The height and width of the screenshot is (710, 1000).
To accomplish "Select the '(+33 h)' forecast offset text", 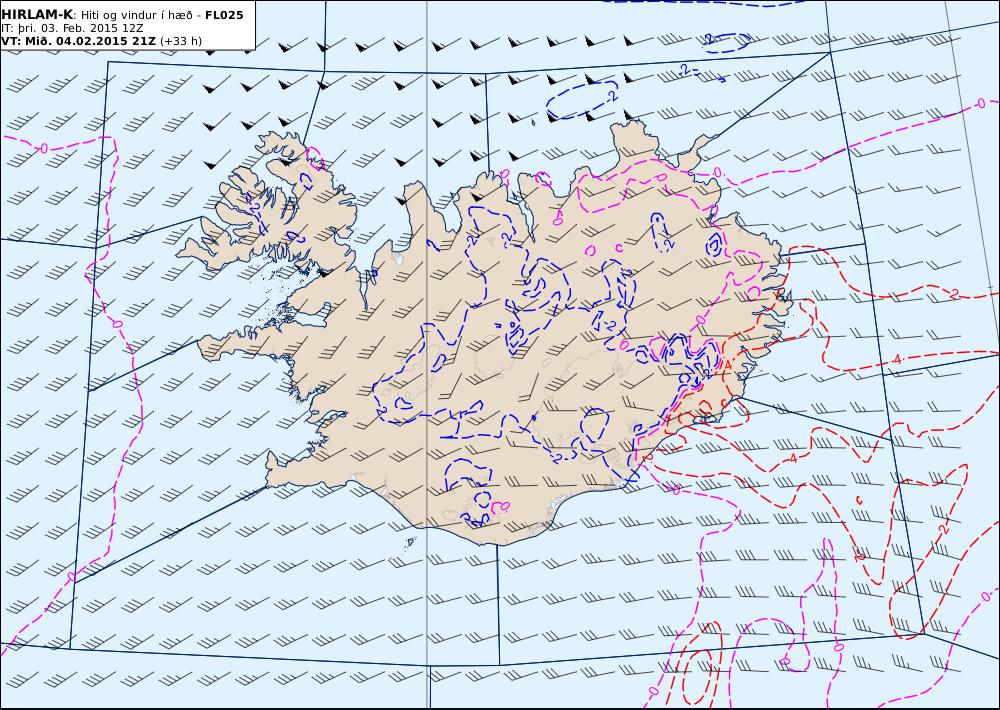I will (181, 41).
